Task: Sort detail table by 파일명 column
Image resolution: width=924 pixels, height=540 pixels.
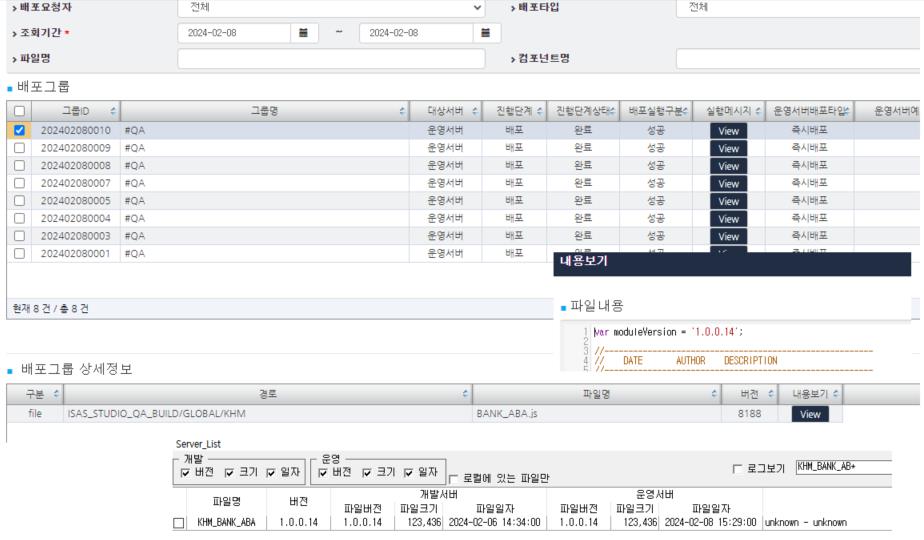Action: pos(714,393)
